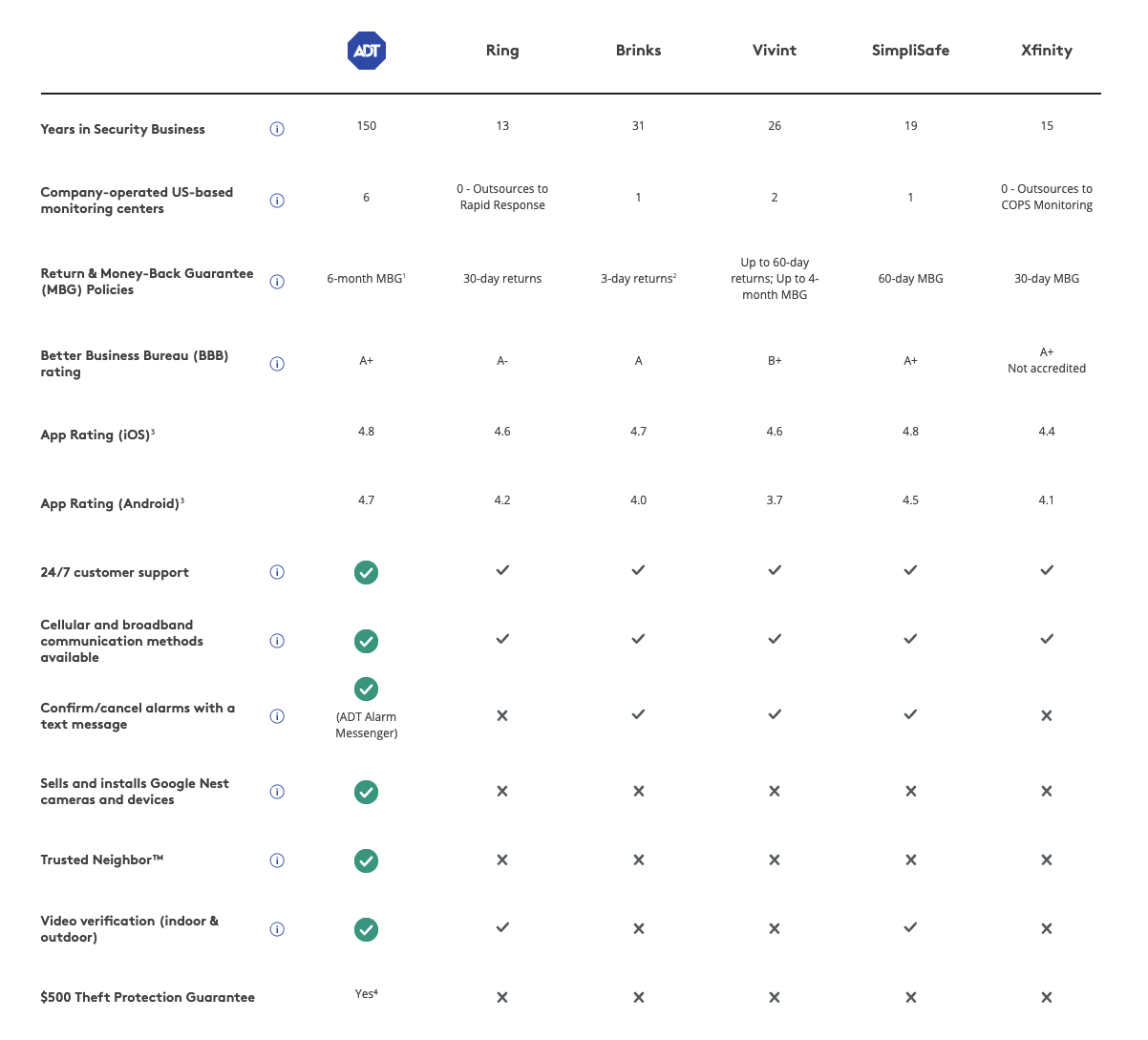Open the Trusted Neighbor info icon
This screenshot has width=1148, height=1040.
point(277,860)
